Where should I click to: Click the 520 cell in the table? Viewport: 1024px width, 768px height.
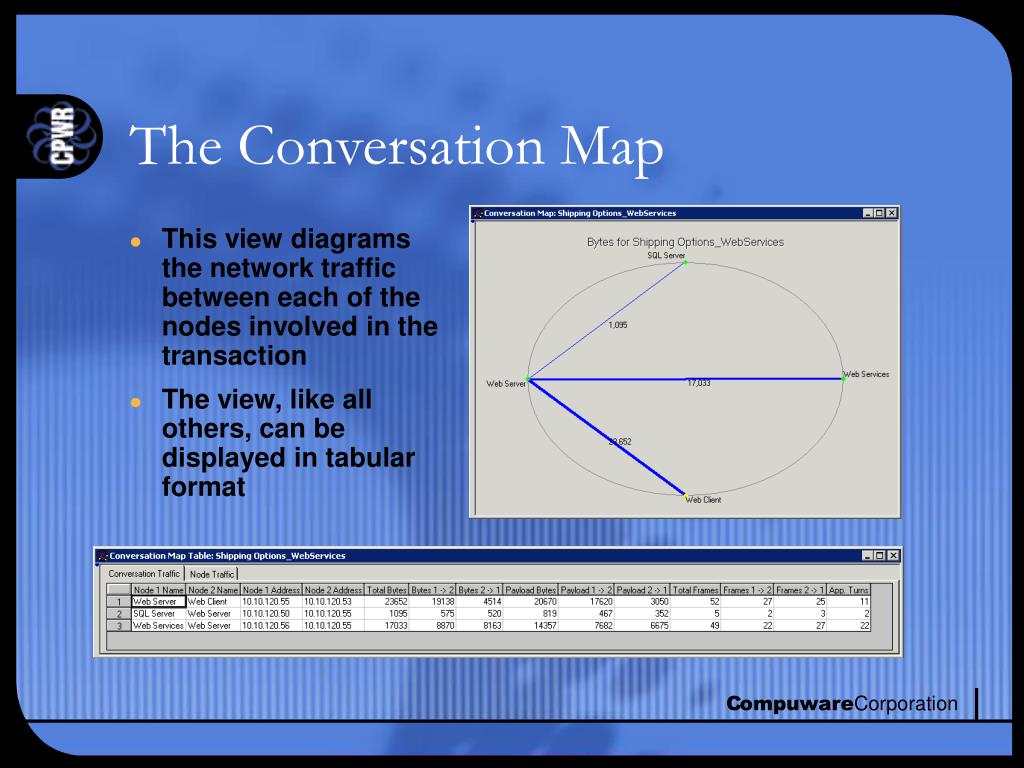tap(479, 613)
